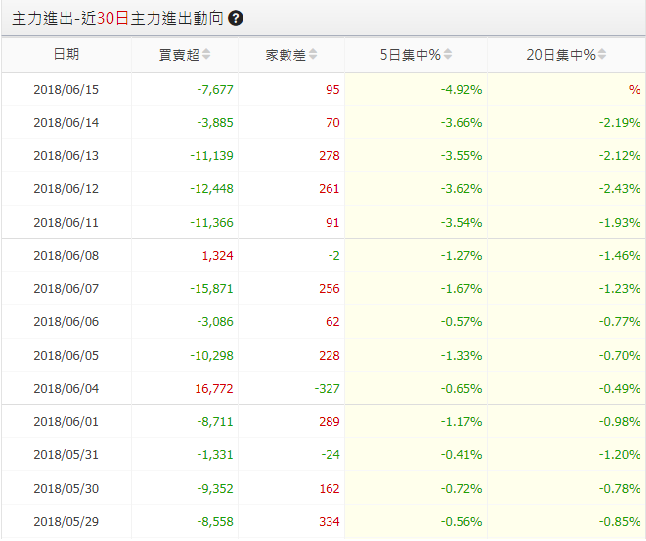Select the date 2018/06/05

click(66, 355)
